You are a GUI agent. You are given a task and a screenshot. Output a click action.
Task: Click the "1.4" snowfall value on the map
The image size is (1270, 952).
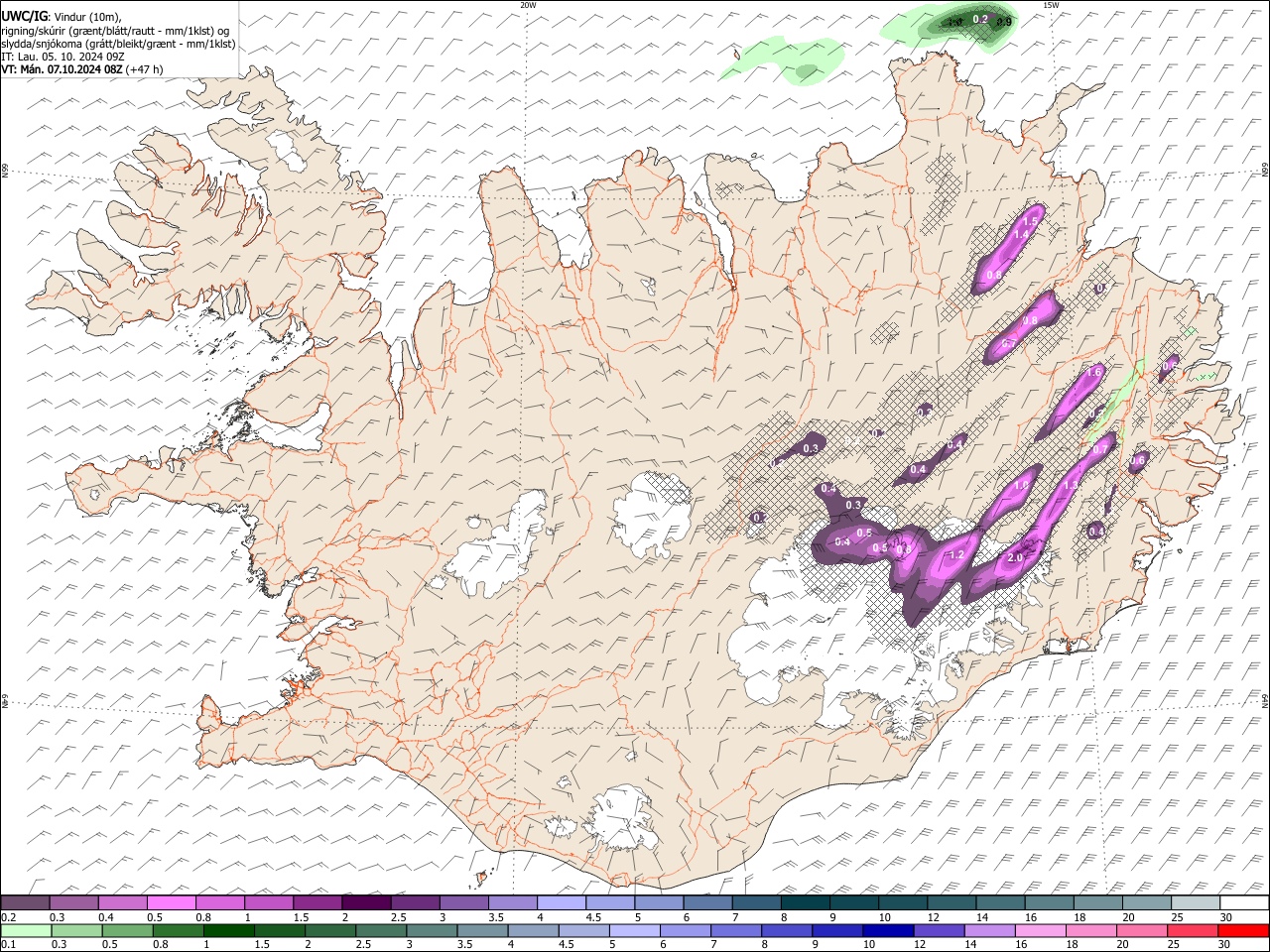pos(1021,233)
